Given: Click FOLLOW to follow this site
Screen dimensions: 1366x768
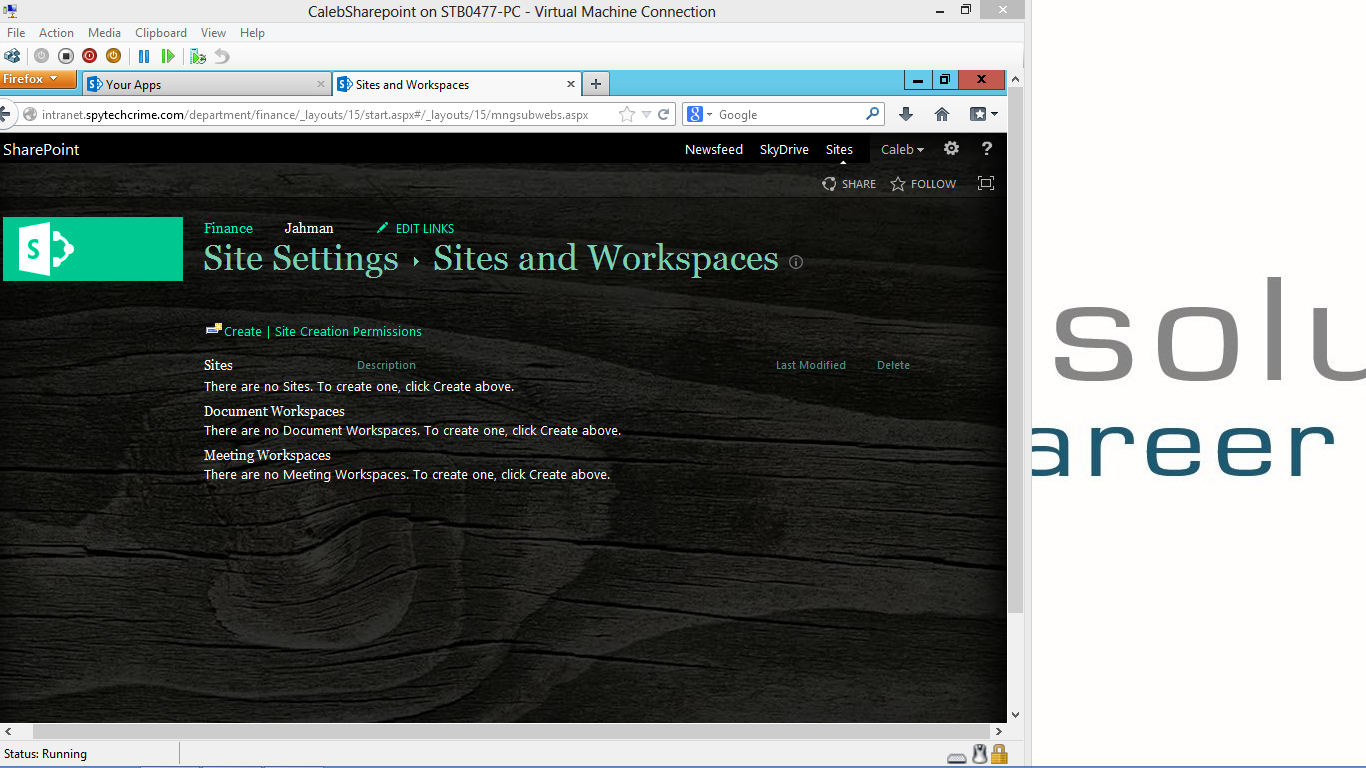Looking at the screenshot, I should point(923,184).
